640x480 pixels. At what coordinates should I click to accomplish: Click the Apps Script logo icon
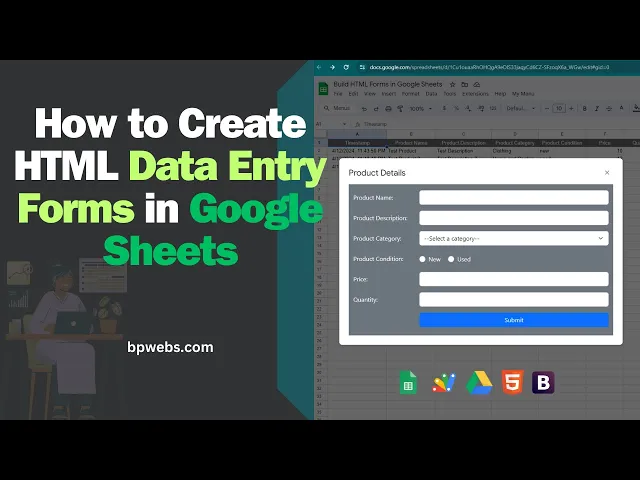click(x=444, y=383)
